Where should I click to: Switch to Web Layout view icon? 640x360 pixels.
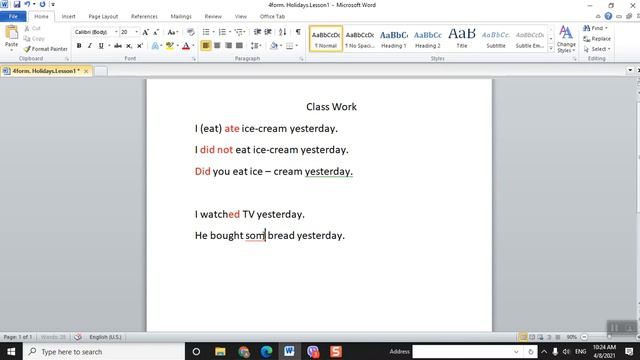point(540,337)
